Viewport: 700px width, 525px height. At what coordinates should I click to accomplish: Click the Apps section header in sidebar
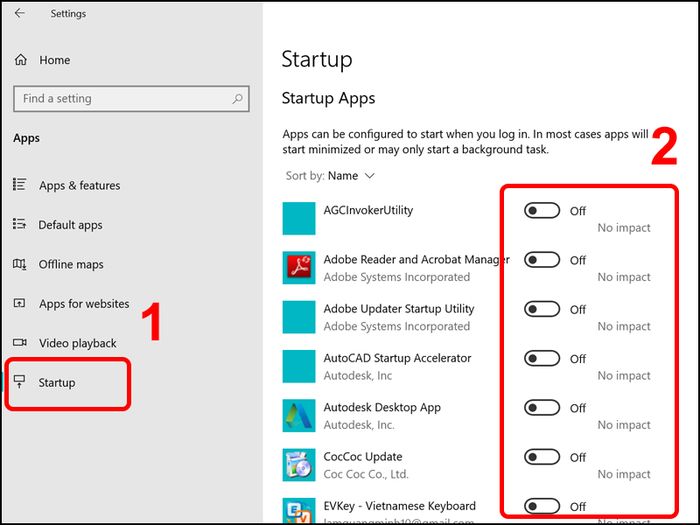(26, 138)
